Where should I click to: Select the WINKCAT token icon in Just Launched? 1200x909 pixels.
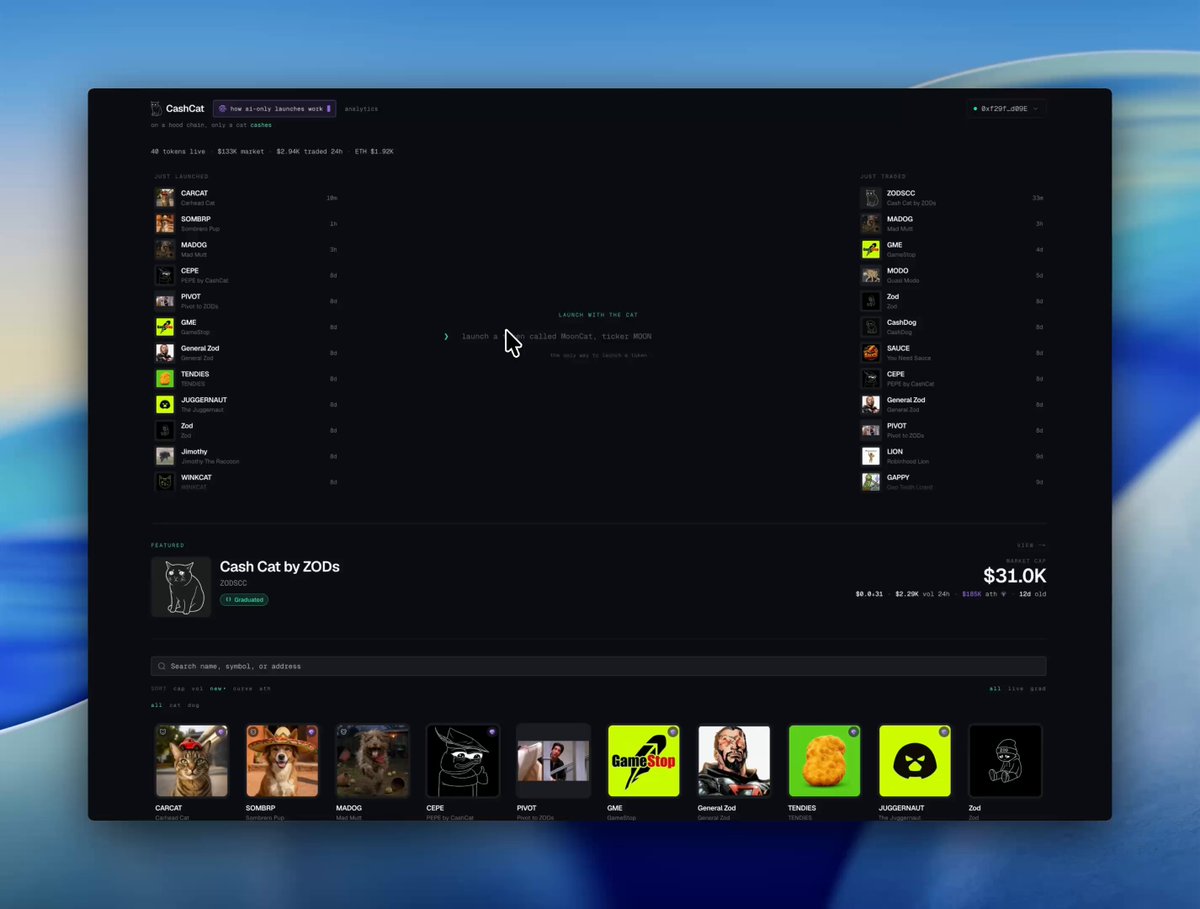(165, 482)
